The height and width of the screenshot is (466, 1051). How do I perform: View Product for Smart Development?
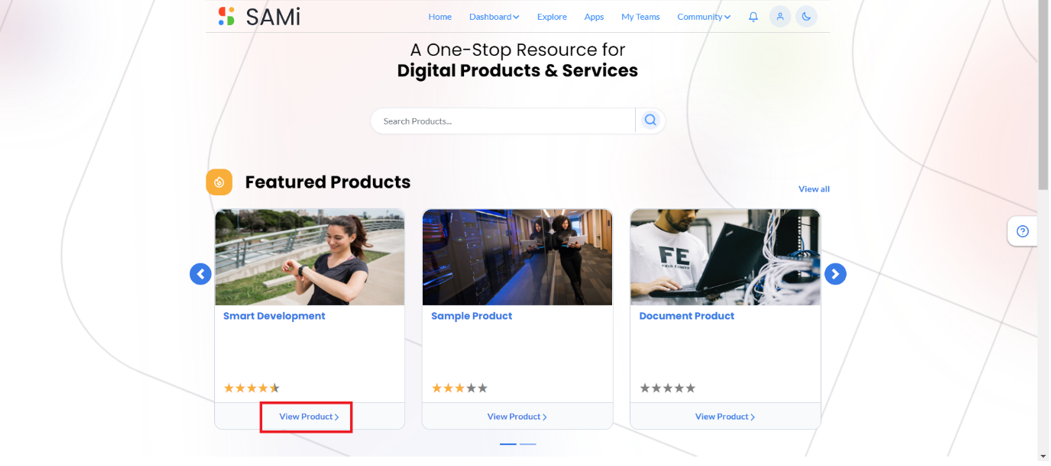click(309, 416)
